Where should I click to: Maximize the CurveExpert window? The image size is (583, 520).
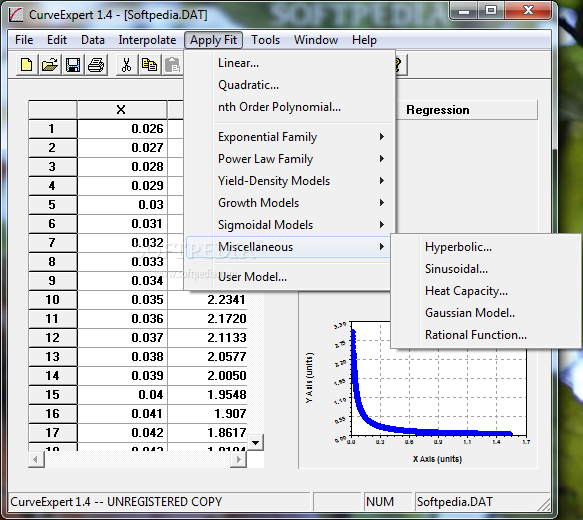tap(491, 10)
